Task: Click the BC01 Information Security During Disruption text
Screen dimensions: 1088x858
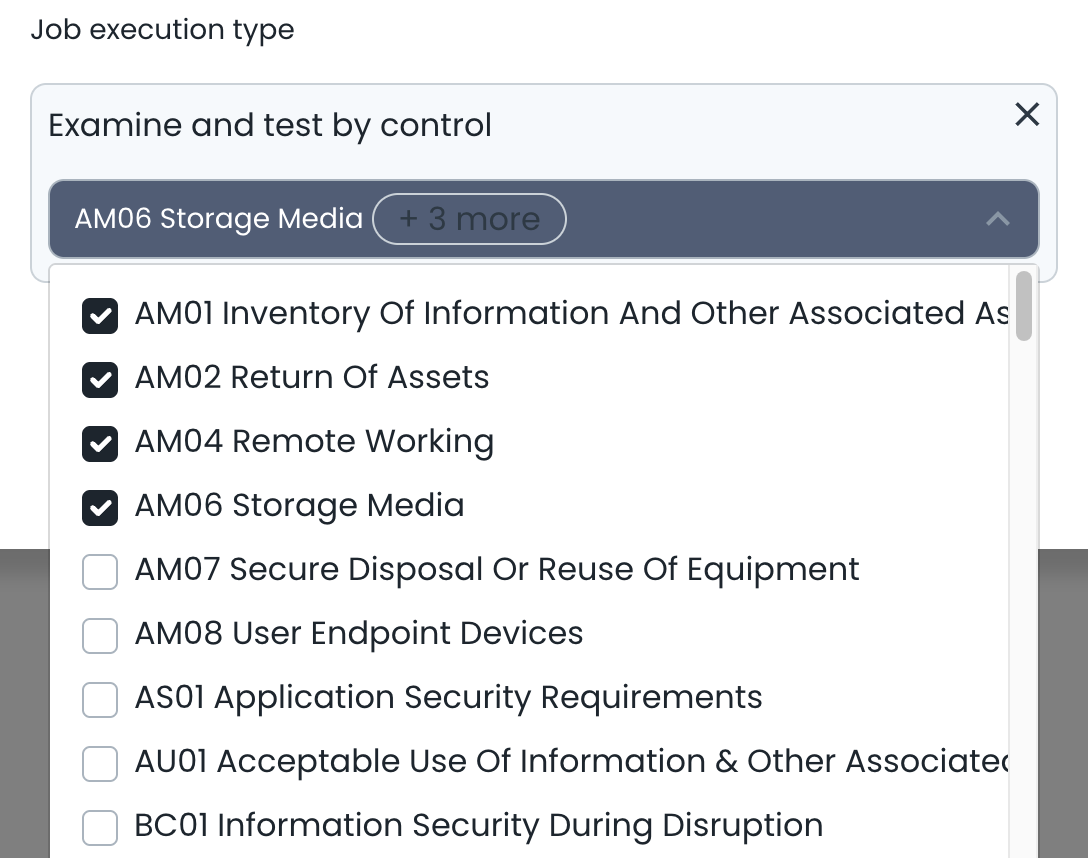Action: (x=478, y=826)
